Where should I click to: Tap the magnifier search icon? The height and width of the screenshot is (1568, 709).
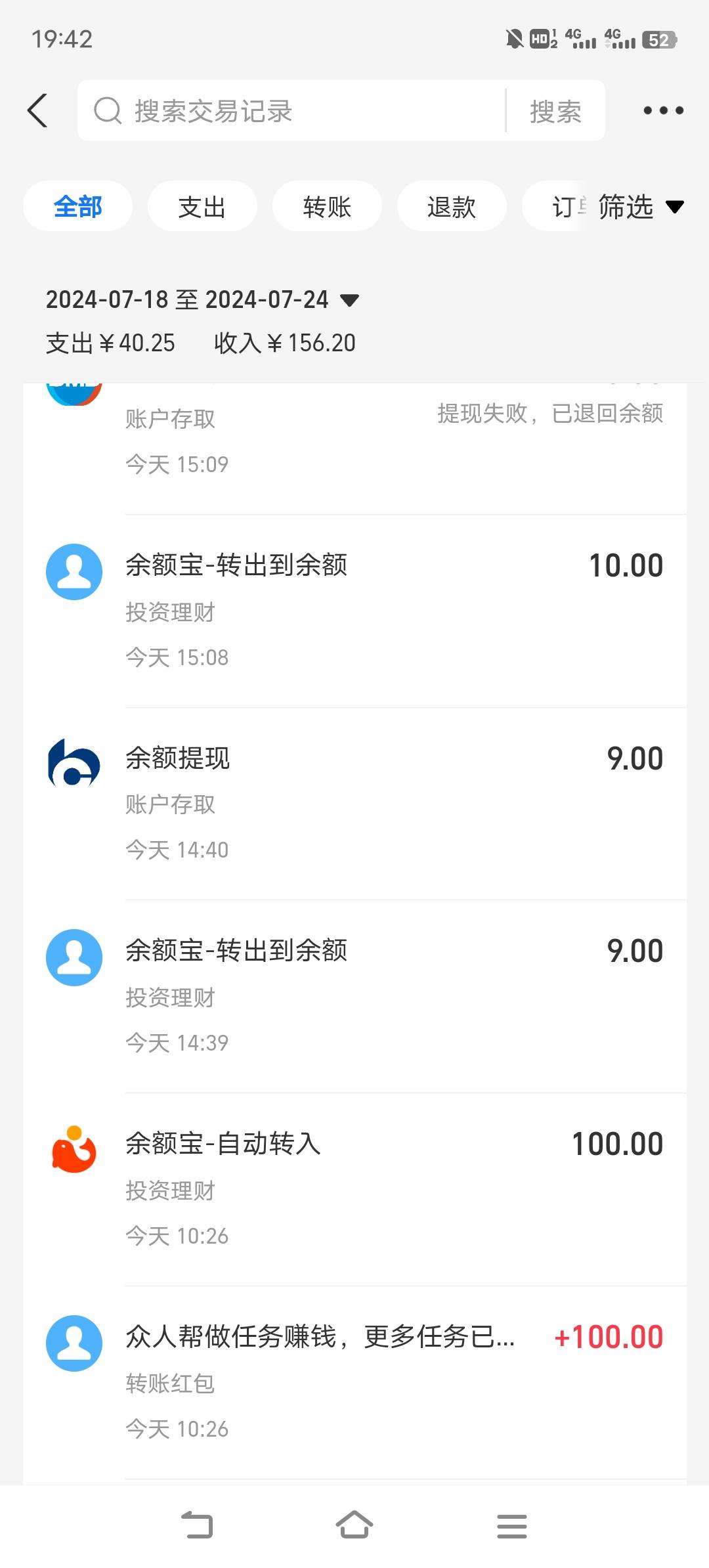pos(108,110)
